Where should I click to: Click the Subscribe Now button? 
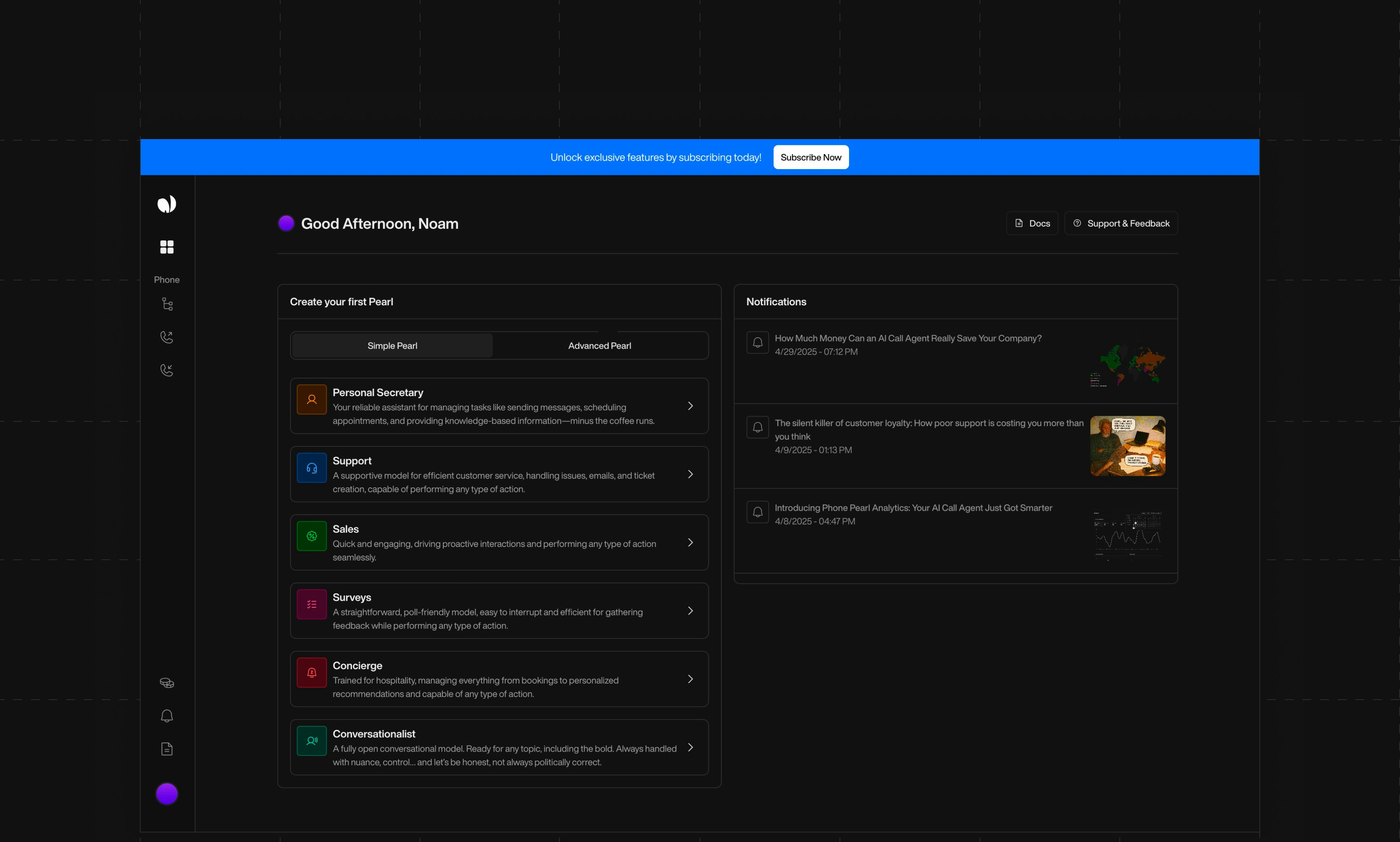tap(811, 157)
